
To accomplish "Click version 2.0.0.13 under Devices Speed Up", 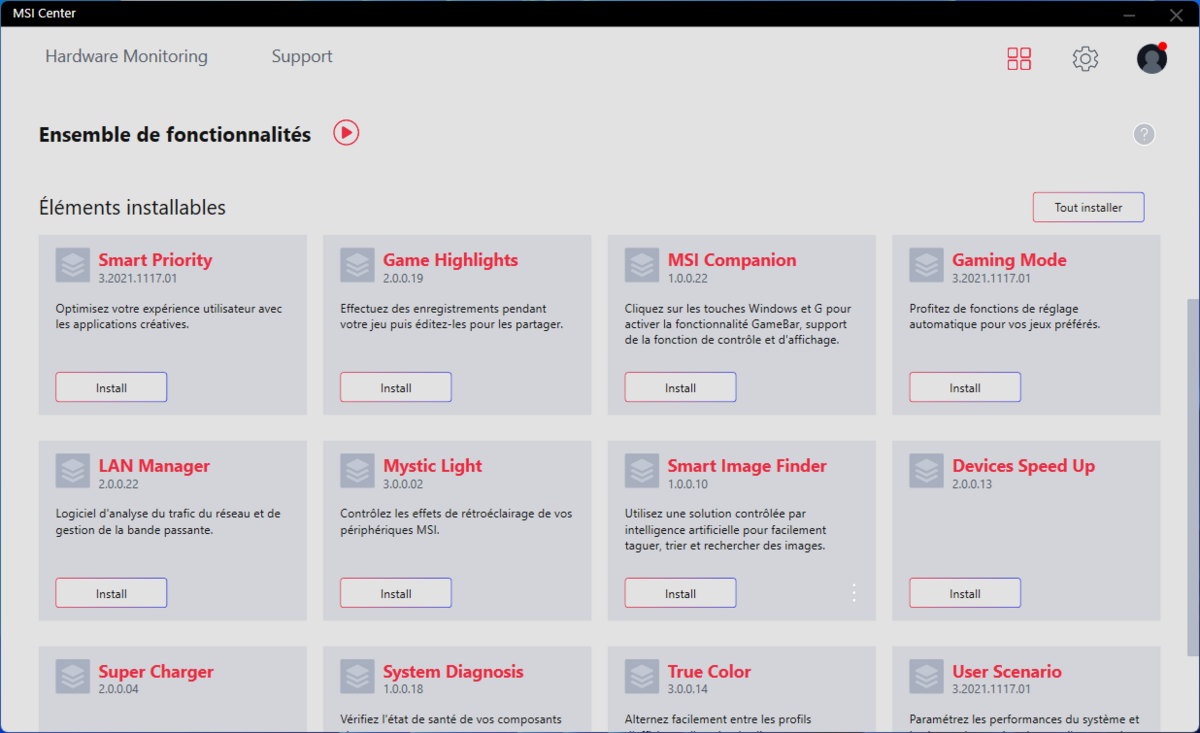I will click(x=972, y=485).
